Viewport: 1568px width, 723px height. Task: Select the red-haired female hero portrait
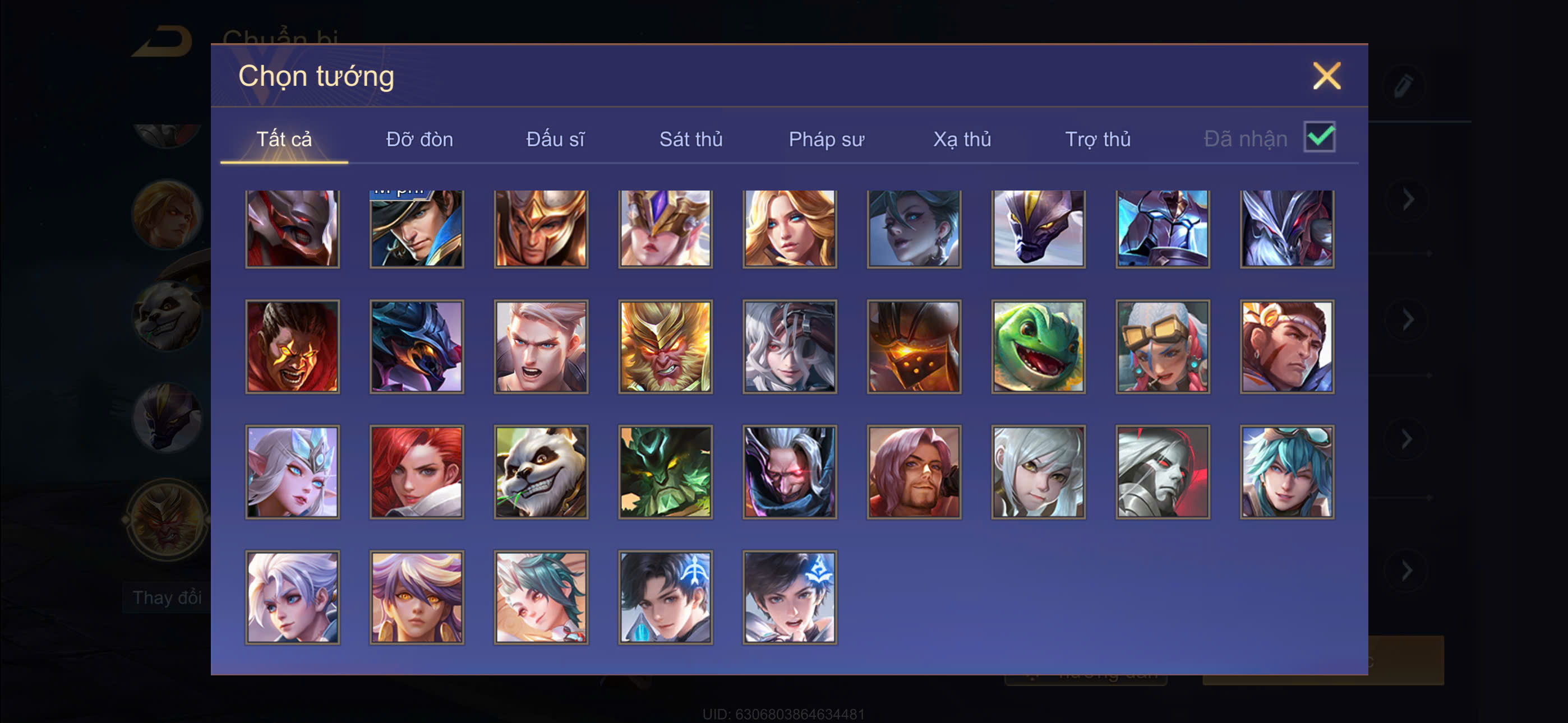coord(416,472)
